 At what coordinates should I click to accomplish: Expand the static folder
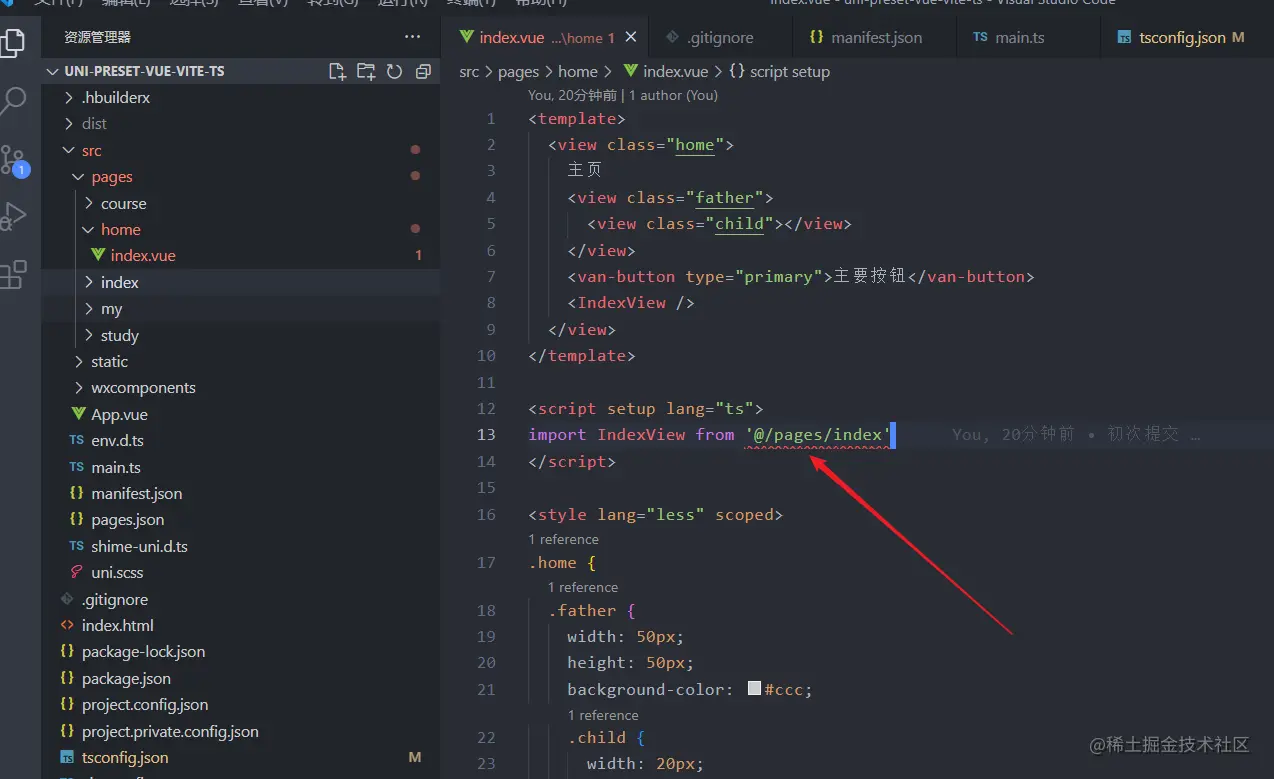pos(240,361)
